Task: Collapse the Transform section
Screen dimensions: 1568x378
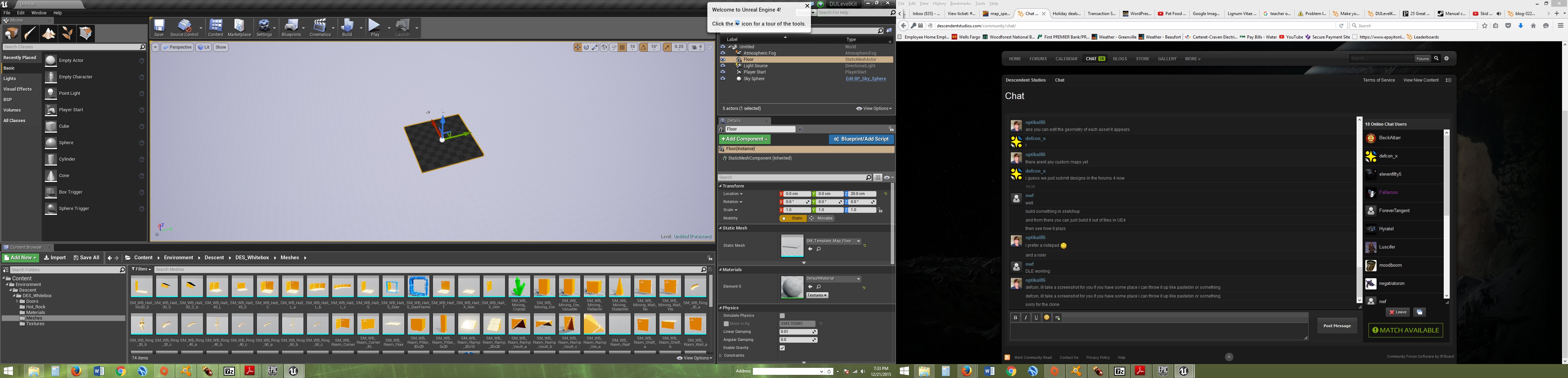Action: coord(721,186)
